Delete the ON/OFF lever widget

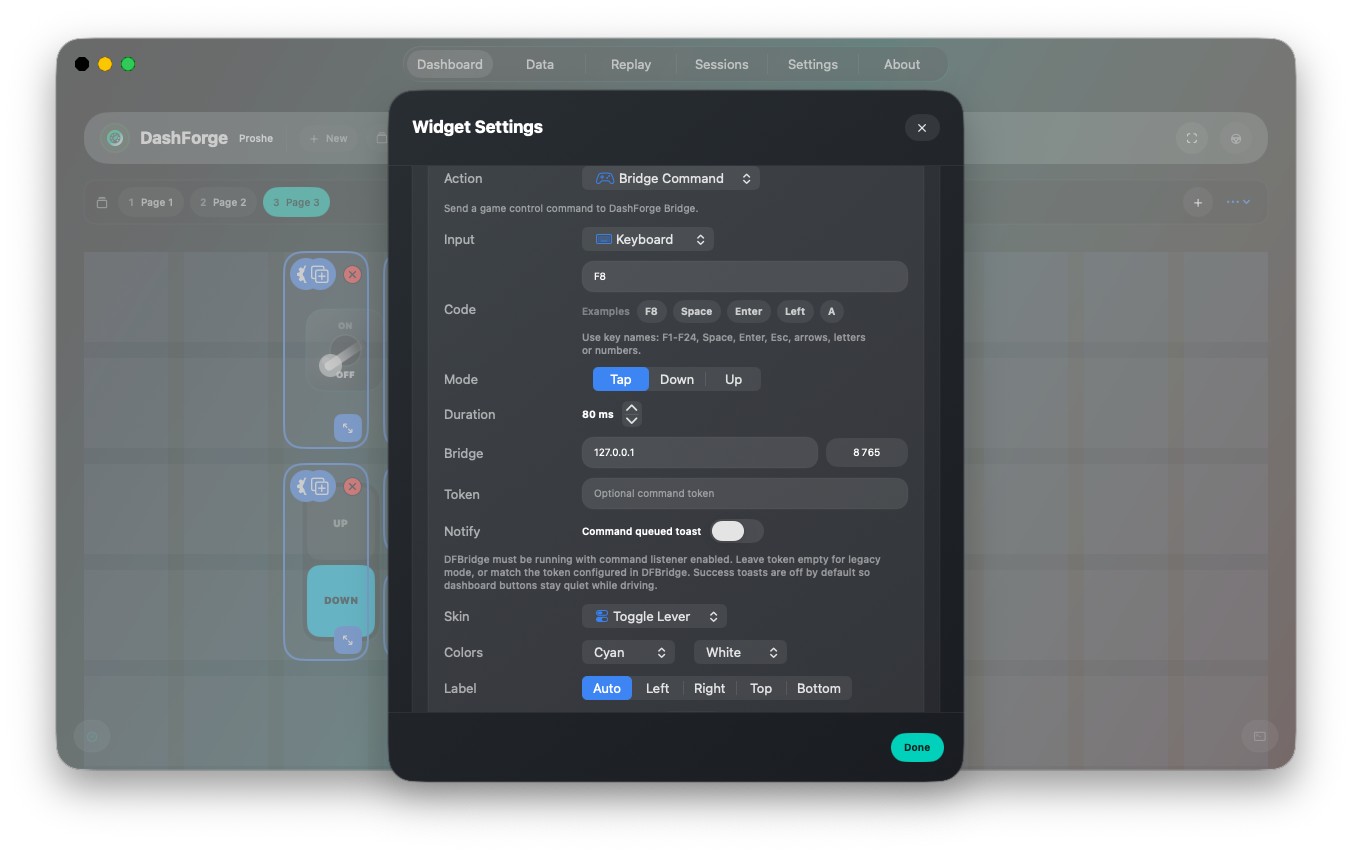[352, 274]
